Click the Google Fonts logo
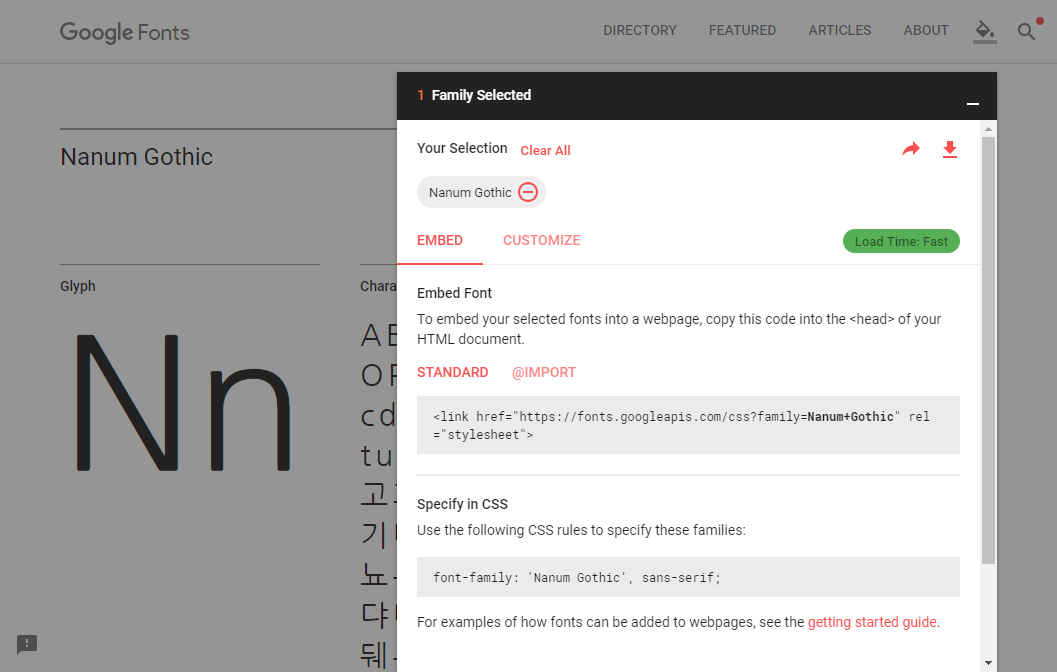The image size is (1057, 672). pyautogui.click(x=125, y=32)
